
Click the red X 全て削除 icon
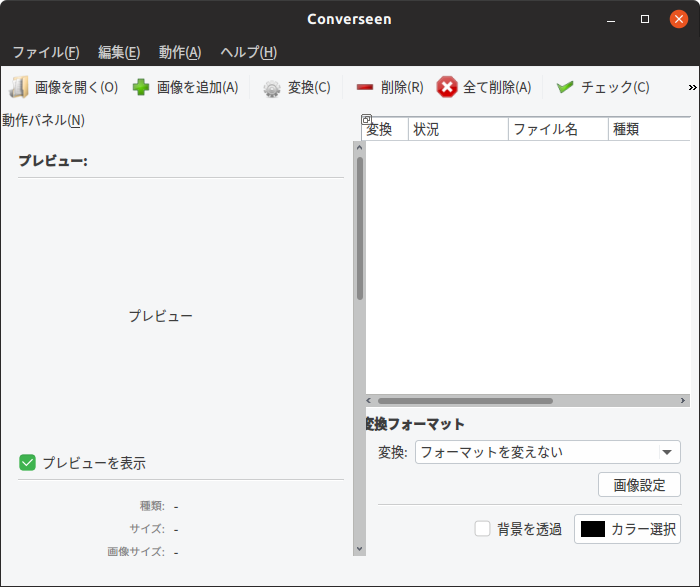(x=447, y=87)
